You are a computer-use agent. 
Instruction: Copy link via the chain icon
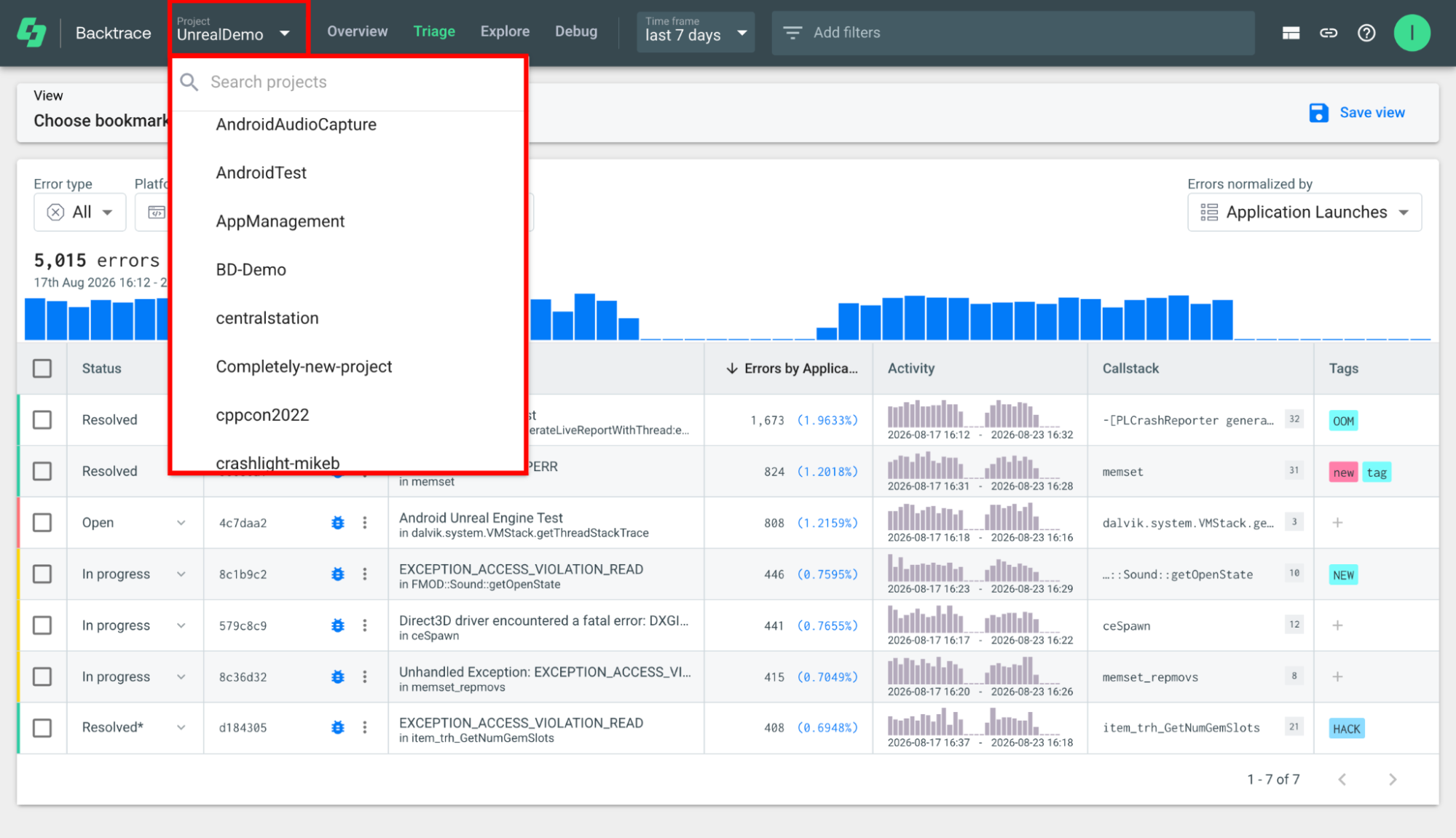click(1329, 33)
